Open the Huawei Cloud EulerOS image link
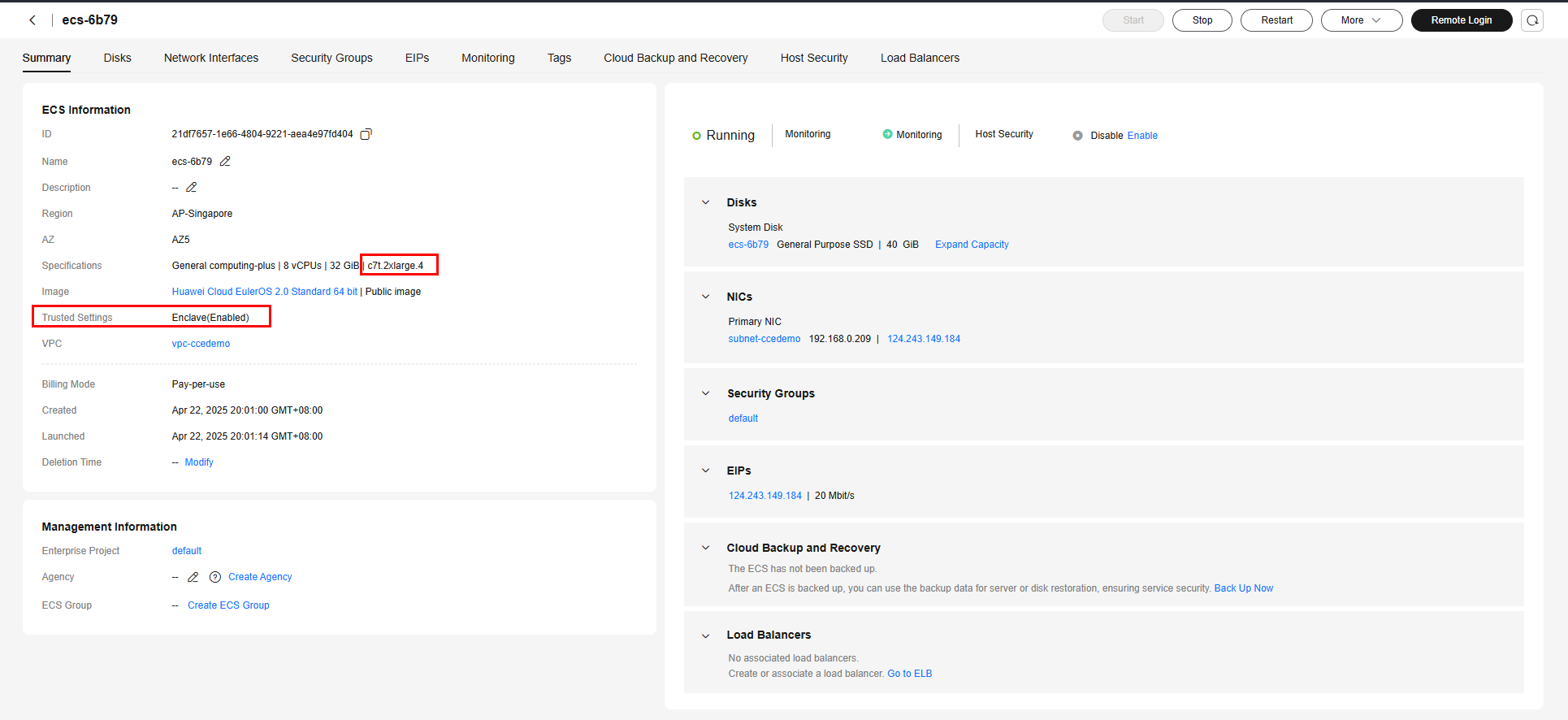The height and width of the screenshot is (720, 1568). click(265, 292)
